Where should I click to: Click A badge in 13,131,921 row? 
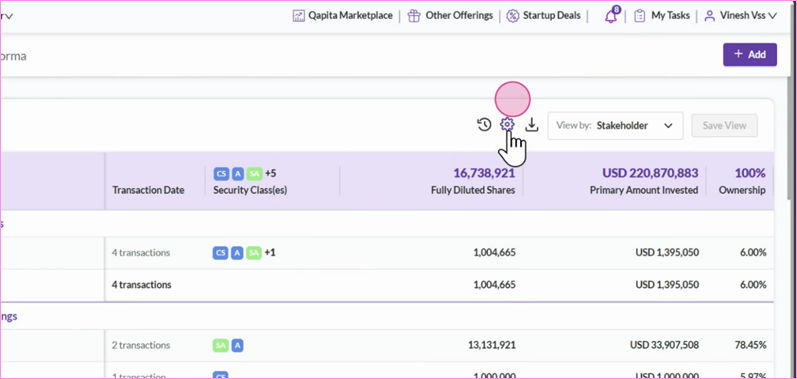pyautogui.click(x=237, y=345)
